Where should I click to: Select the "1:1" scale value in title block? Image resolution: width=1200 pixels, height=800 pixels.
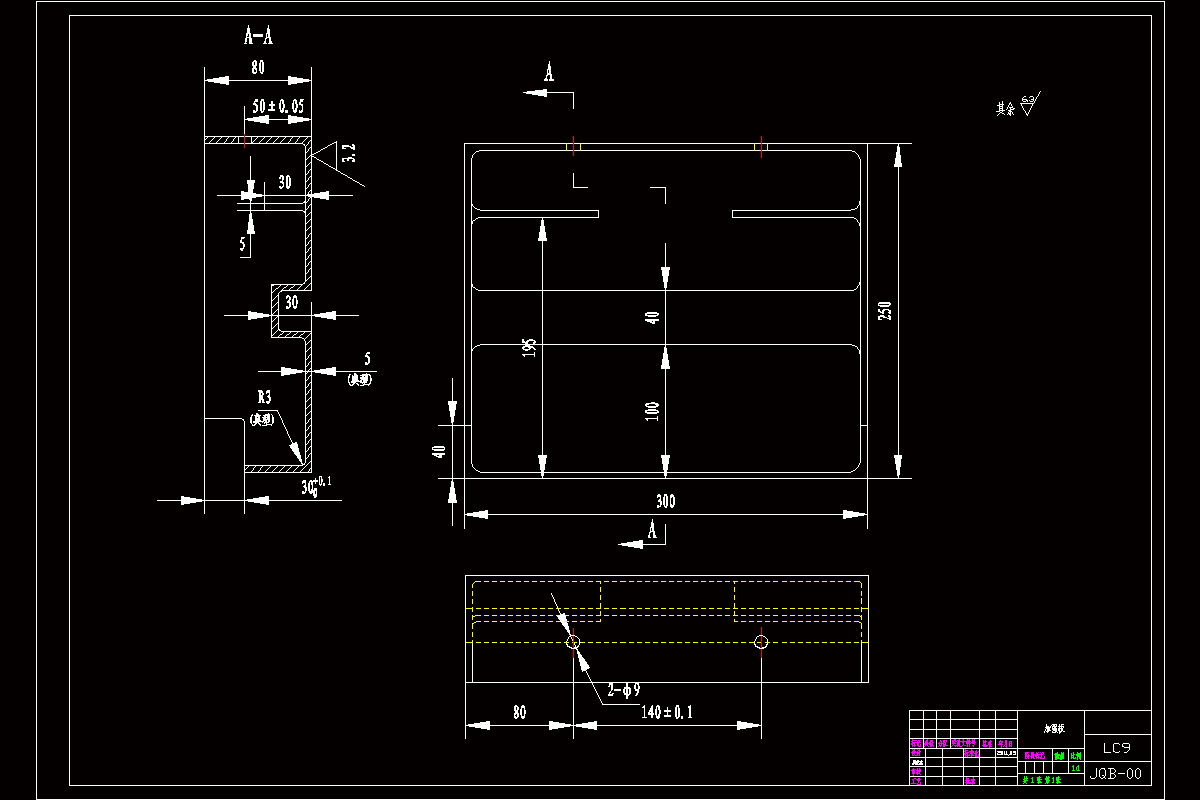pyautogui.click(x=1075, y=767)
